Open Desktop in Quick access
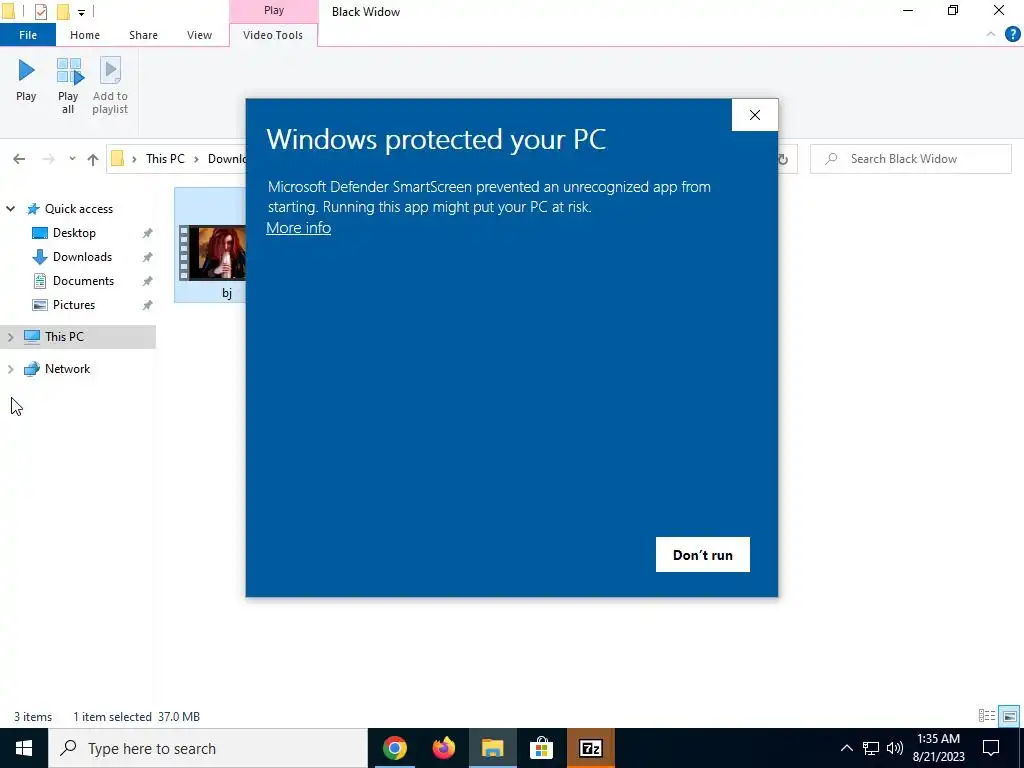This screenshot has height=768, width=1024. click(x=74, y=233)
